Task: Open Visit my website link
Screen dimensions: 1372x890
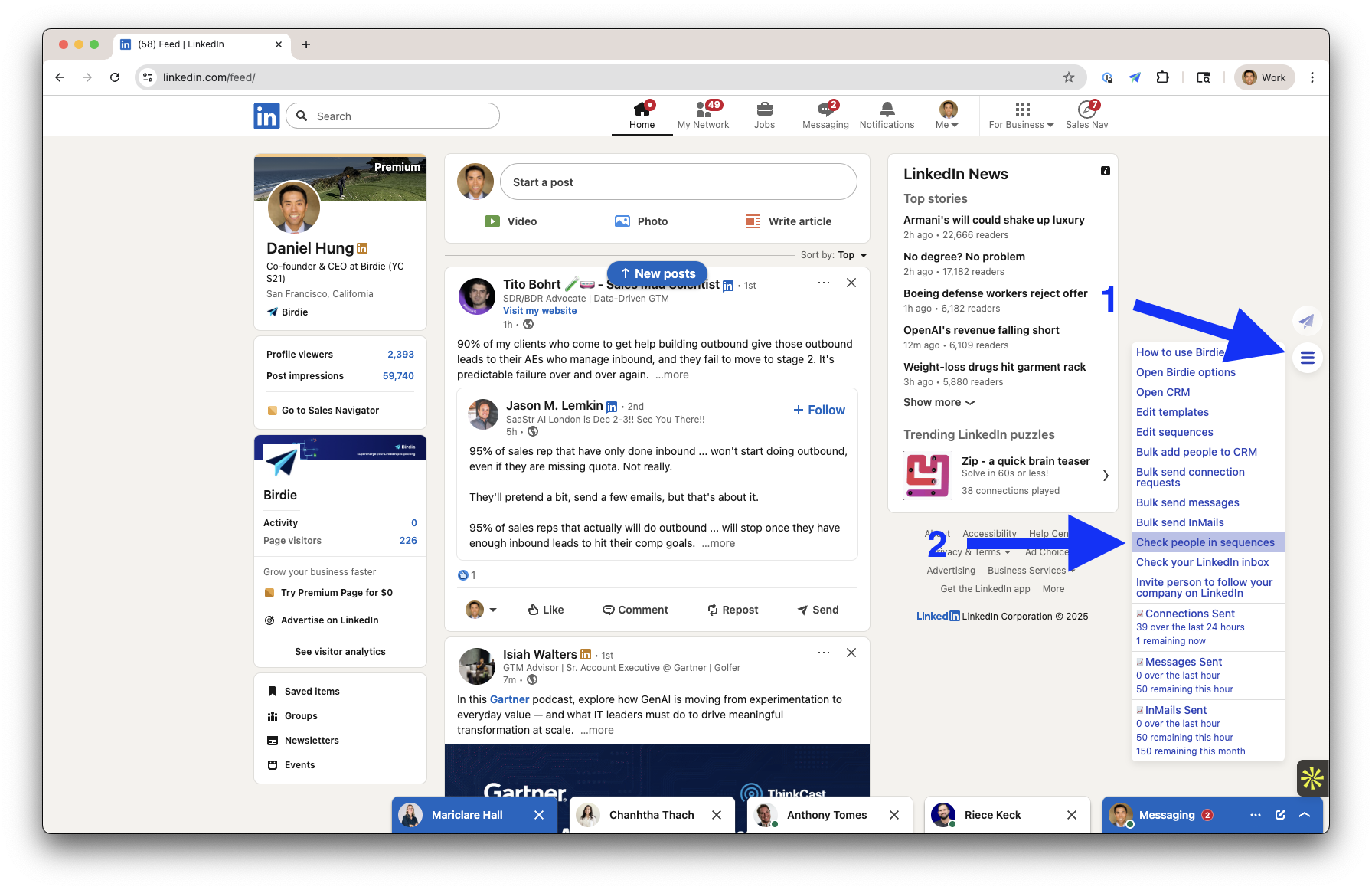Action: 540,311
